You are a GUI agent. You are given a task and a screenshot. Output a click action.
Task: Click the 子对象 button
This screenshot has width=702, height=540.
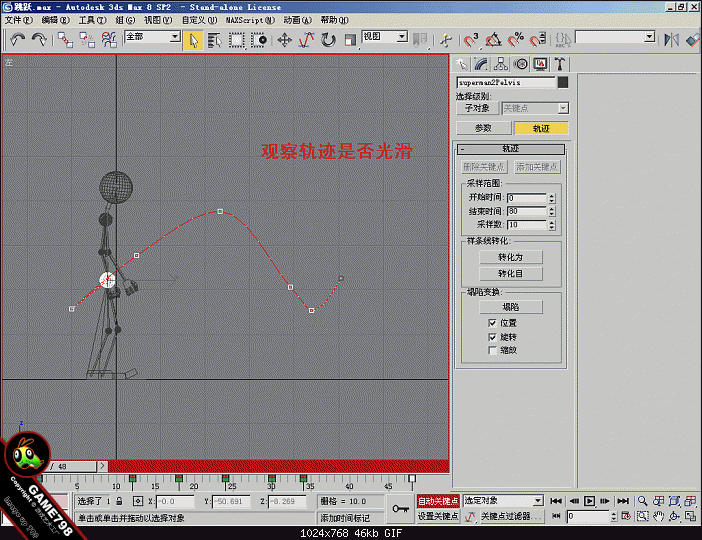(477, 108)
